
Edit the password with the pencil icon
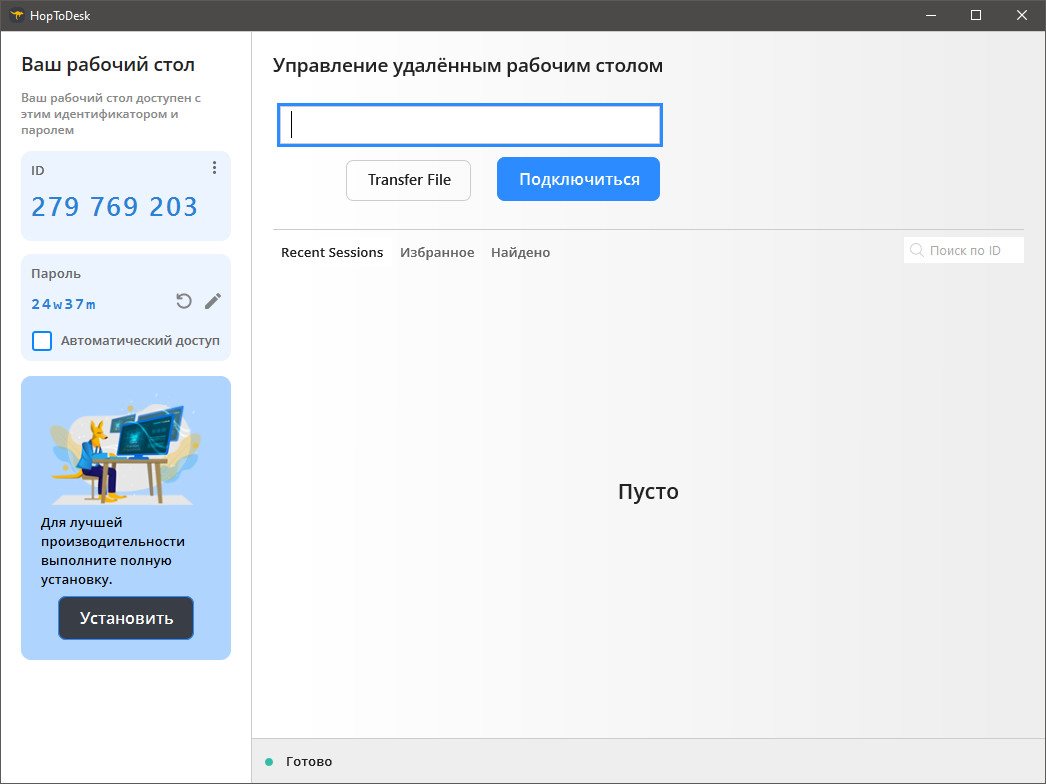(213, 301)
